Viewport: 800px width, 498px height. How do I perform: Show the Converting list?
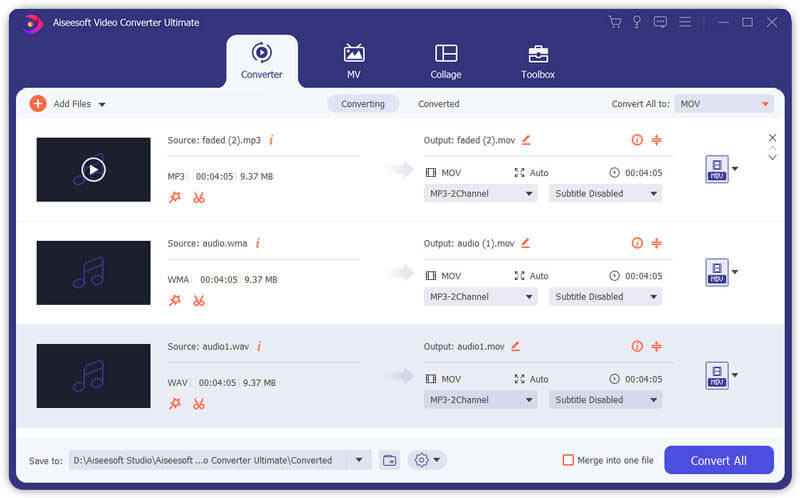[x=363, y=104]
